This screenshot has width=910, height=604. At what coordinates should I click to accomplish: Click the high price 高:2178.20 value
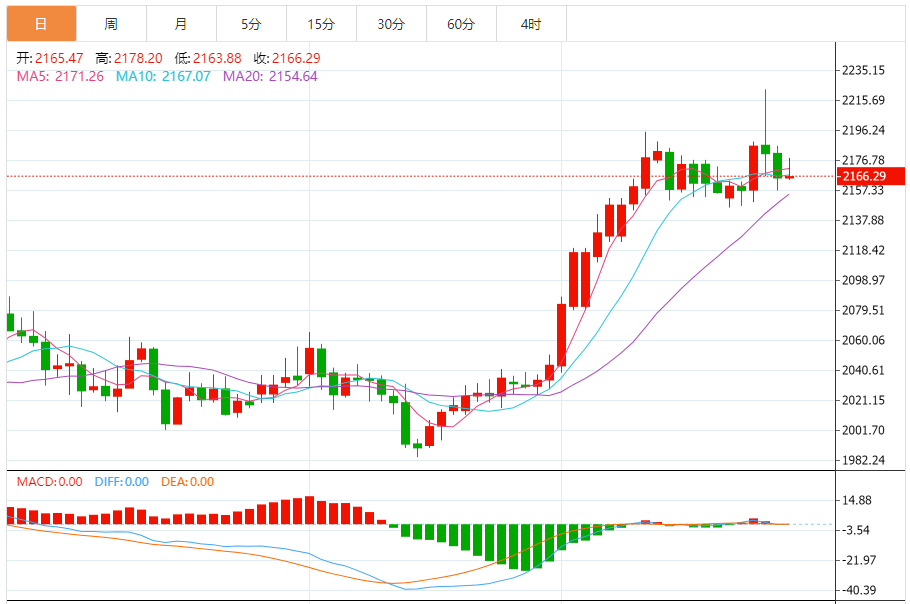click(x=129, y=58)
